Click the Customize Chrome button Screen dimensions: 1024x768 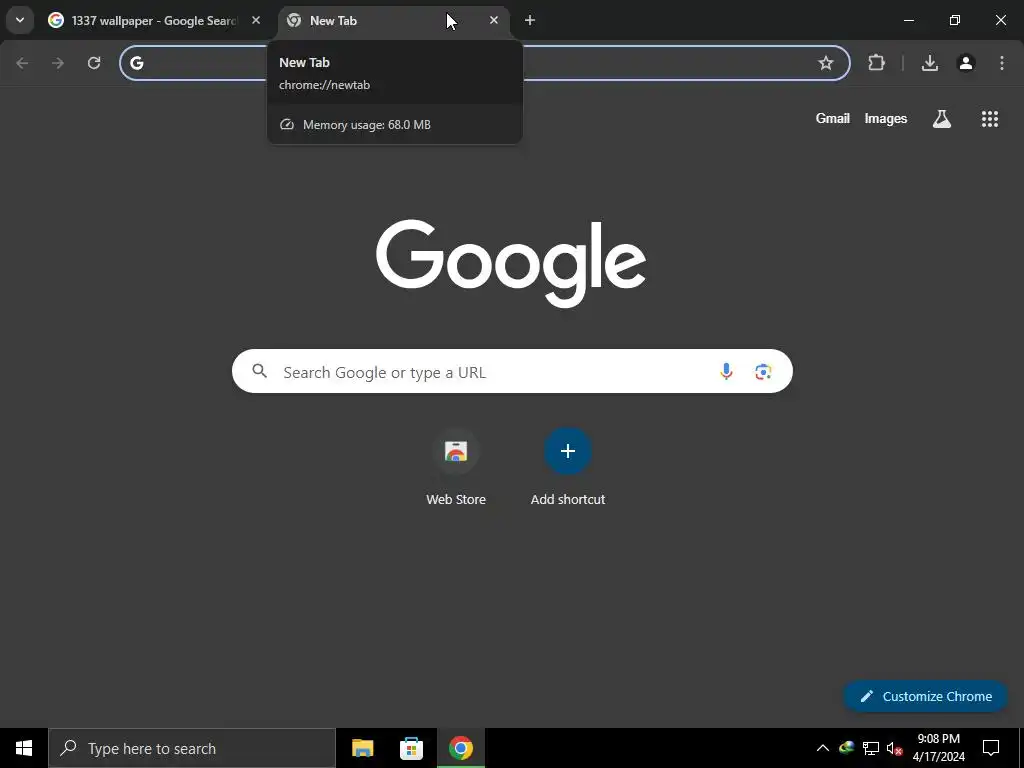[925, 696]
